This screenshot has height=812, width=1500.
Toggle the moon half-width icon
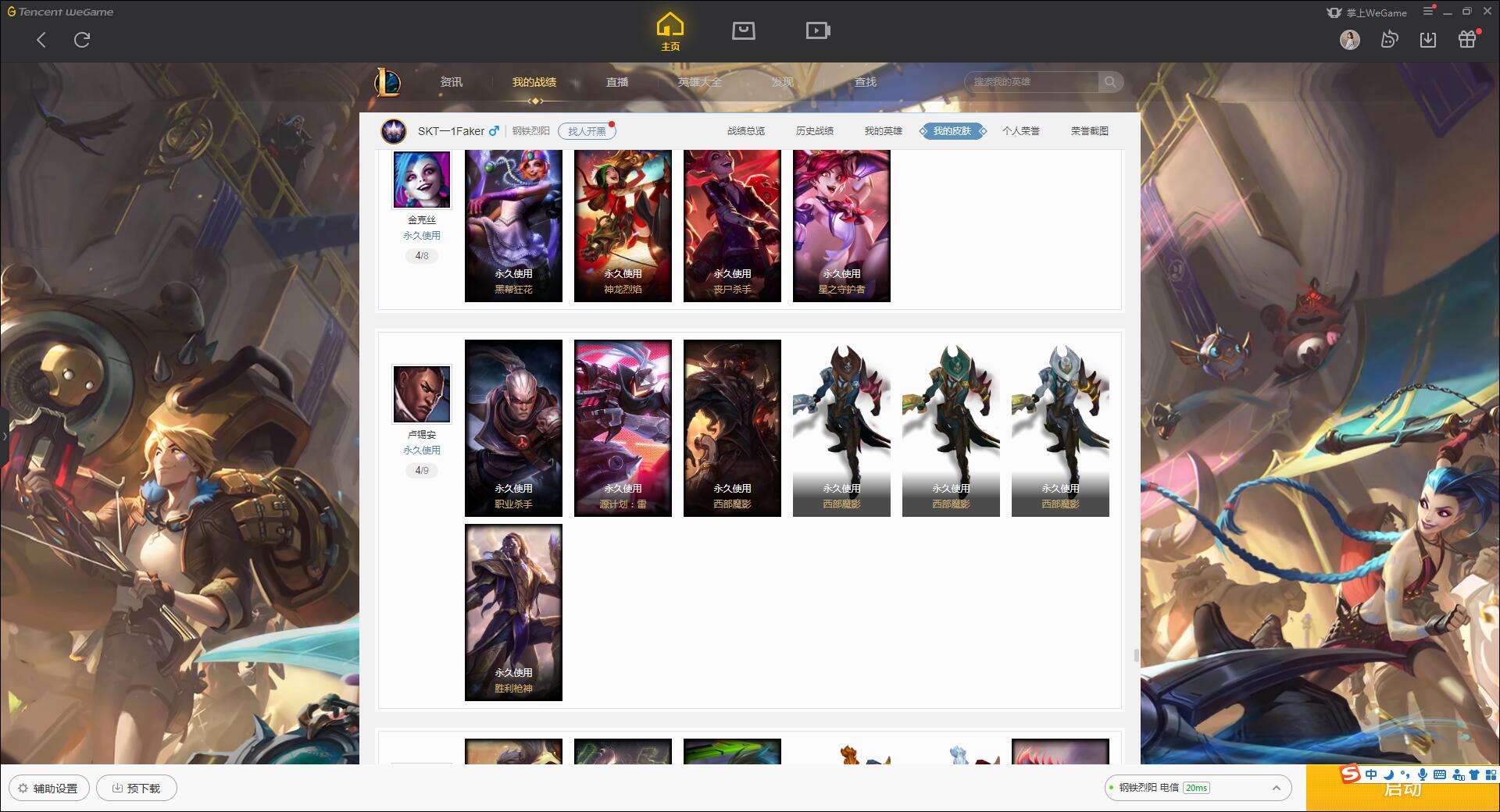[x=1389, y=775]
